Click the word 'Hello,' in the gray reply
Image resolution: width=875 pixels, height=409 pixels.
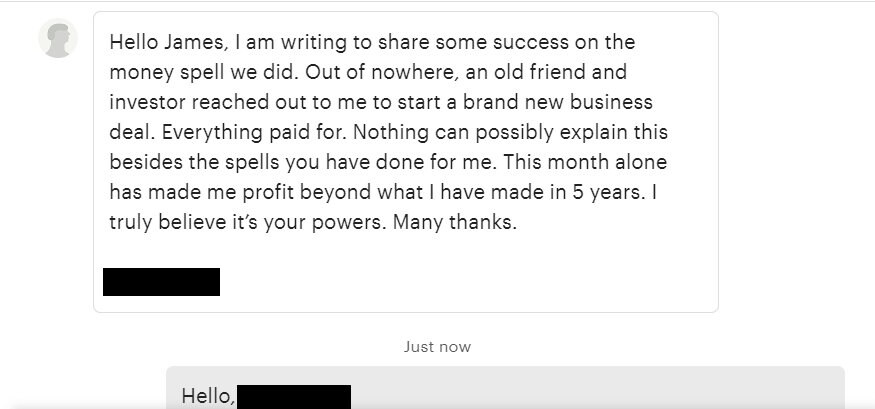208,397
